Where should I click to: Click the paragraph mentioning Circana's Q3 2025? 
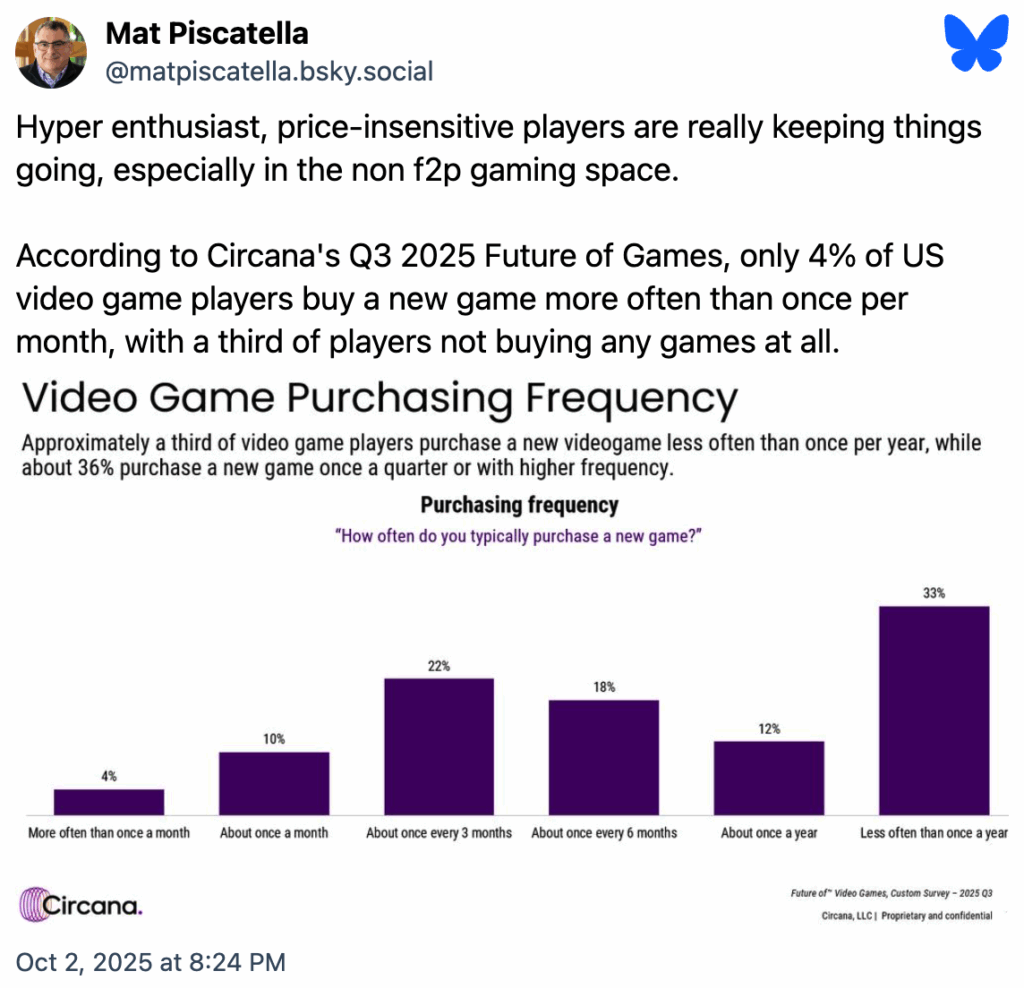480,300
